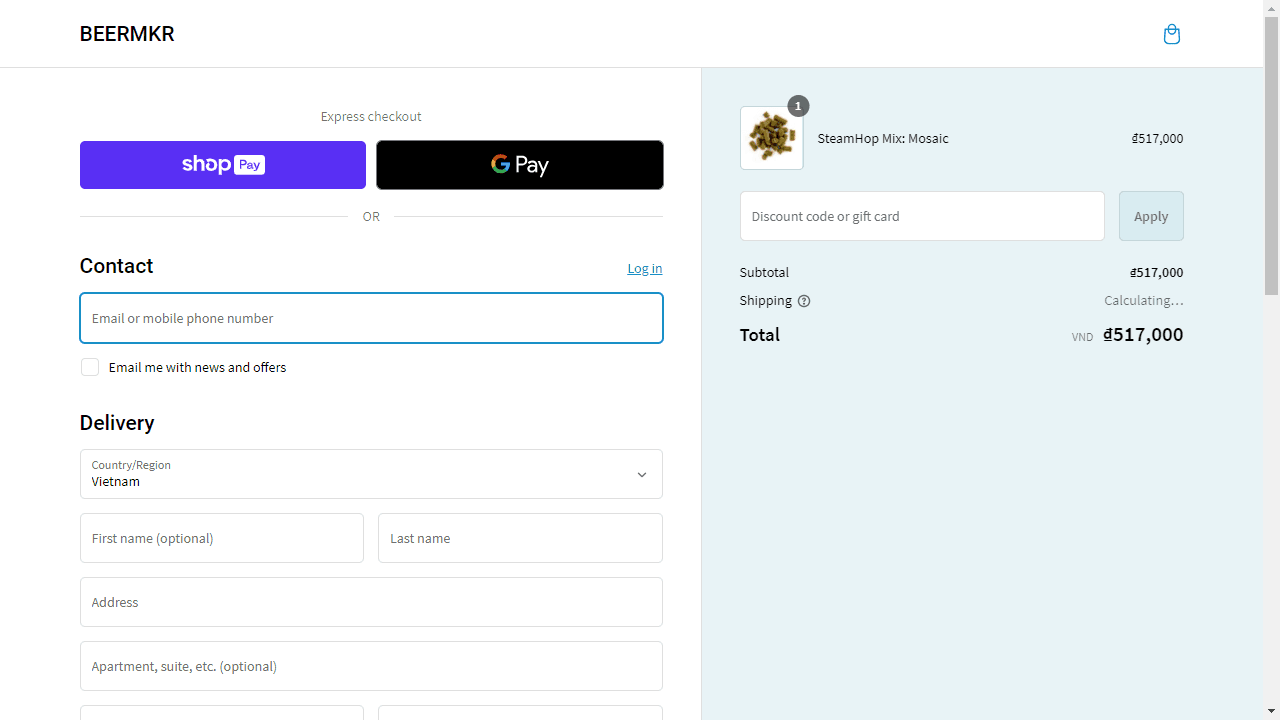Image resolution: width=1280 pixels, height=720 pixels.
Task: Click the SteamHop Mix: Mosaic product name
Action: pos(883,138)
